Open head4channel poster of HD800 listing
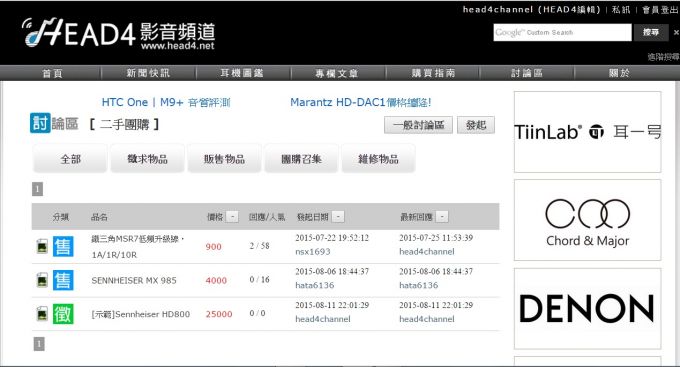Viewport: 680px width, 367px height. [x=323, y=319]
